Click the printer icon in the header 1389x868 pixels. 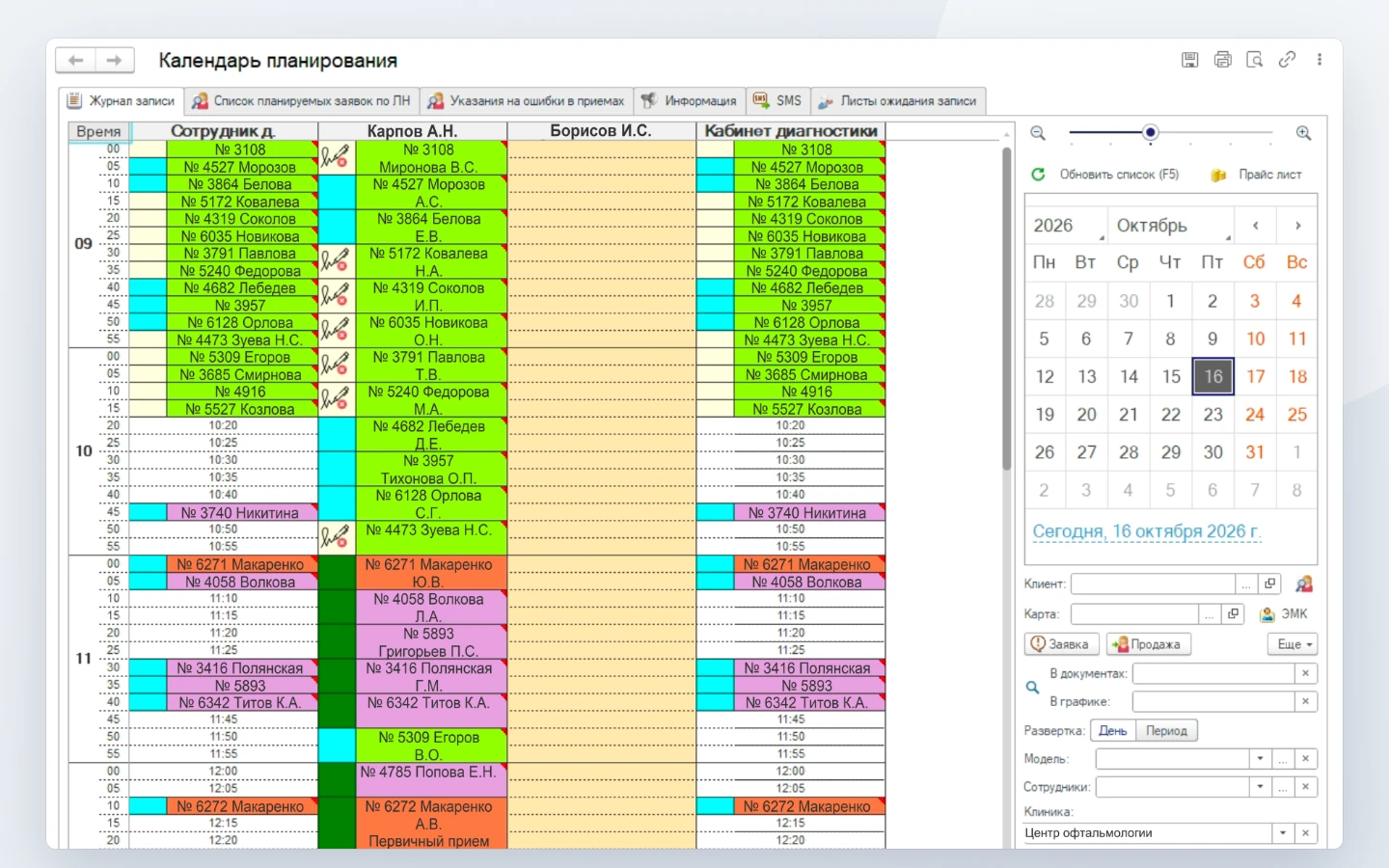(1223, 60)
